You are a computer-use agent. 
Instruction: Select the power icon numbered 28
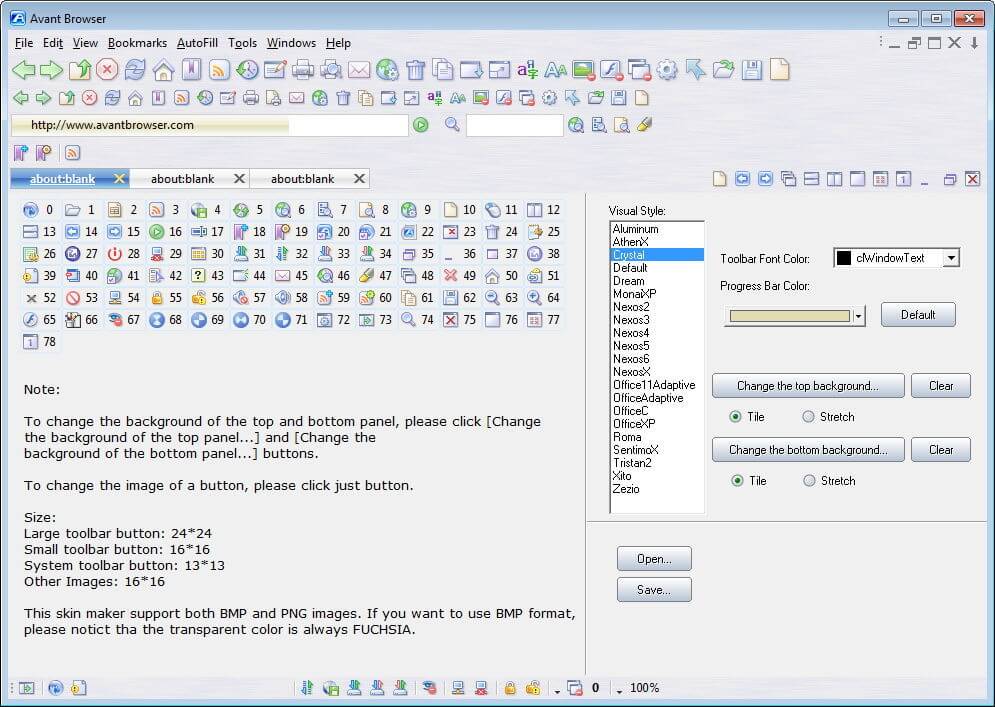pos(114,254)
